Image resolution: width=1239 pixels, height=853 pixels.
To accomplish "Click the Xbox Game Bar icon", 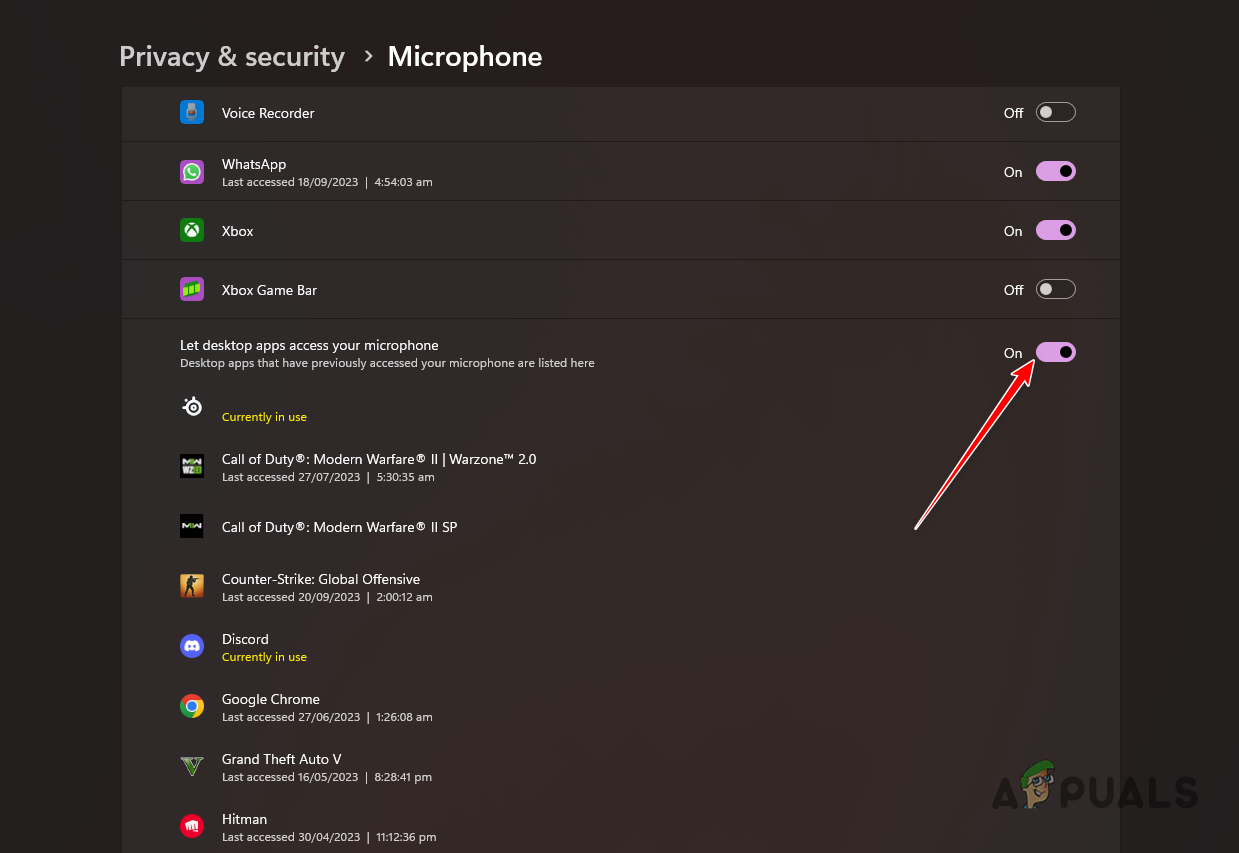I will coord(191,289).
